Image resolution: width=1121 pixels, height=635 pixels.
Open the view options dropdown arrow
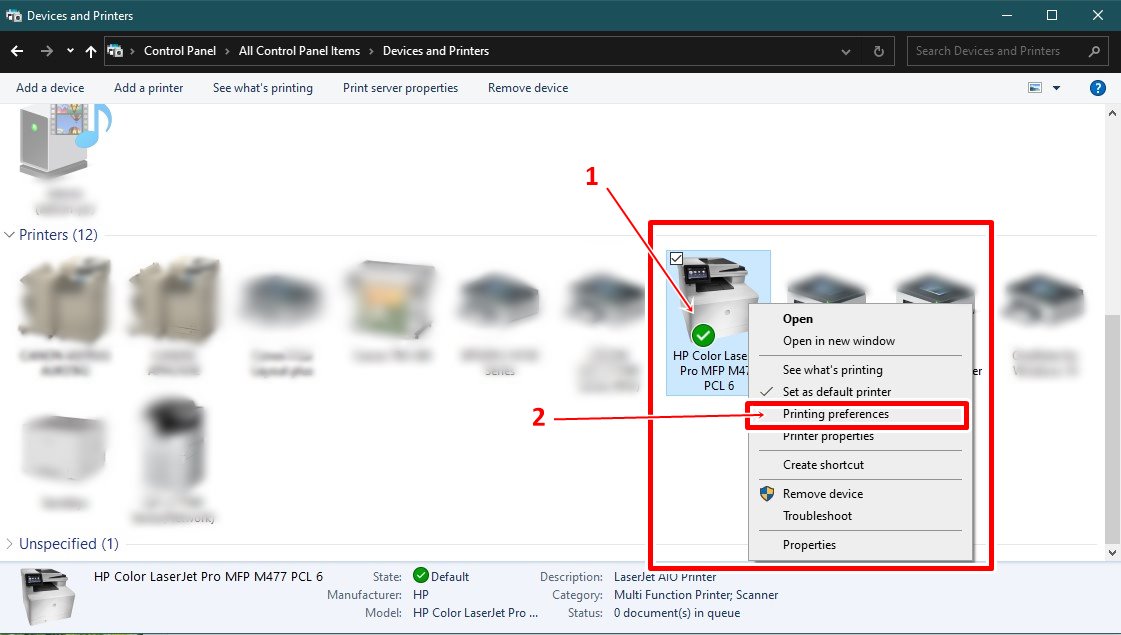point(1056,88)
